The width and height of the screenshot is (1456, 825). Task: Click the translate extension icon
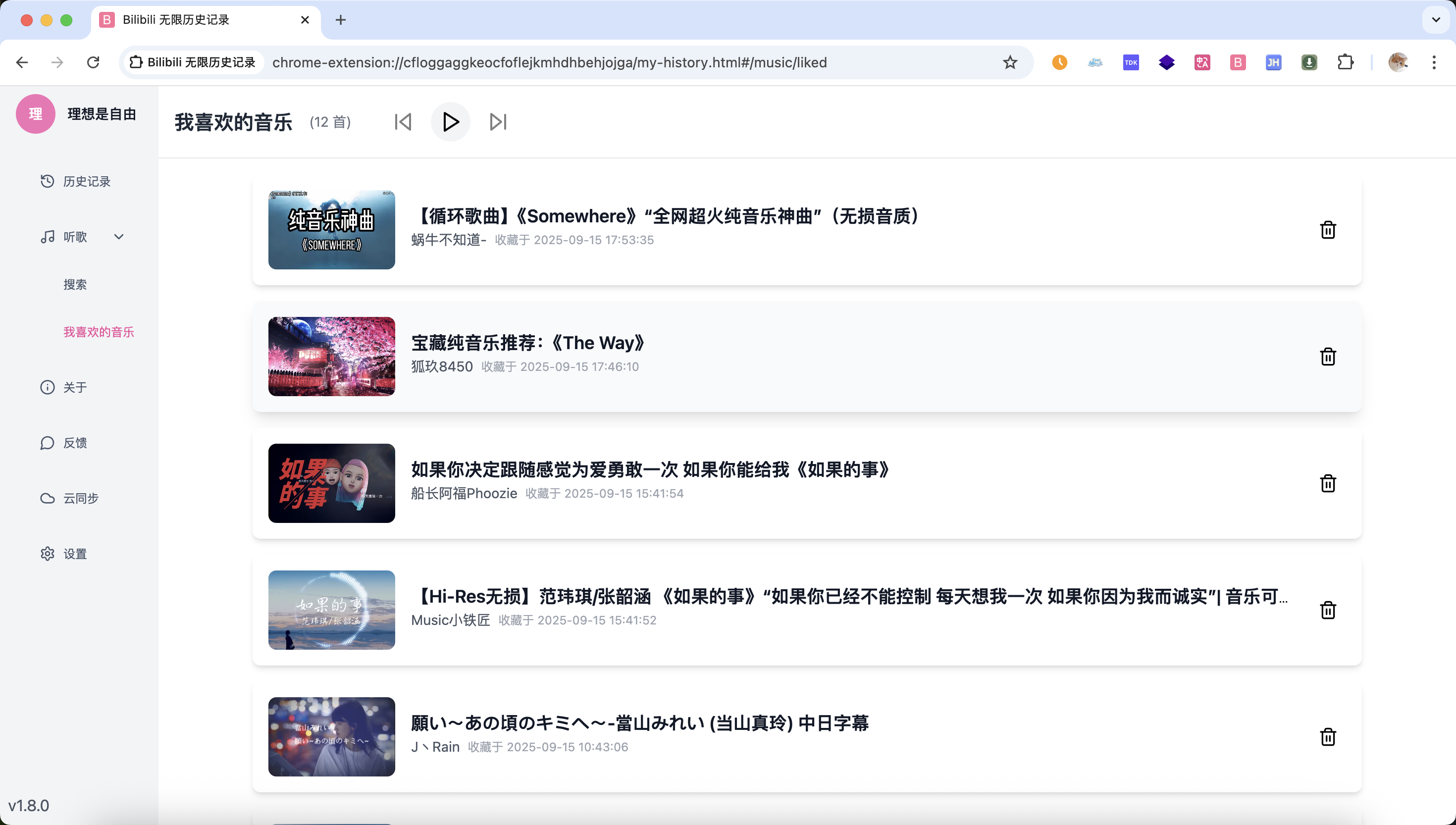(1202, 62)
